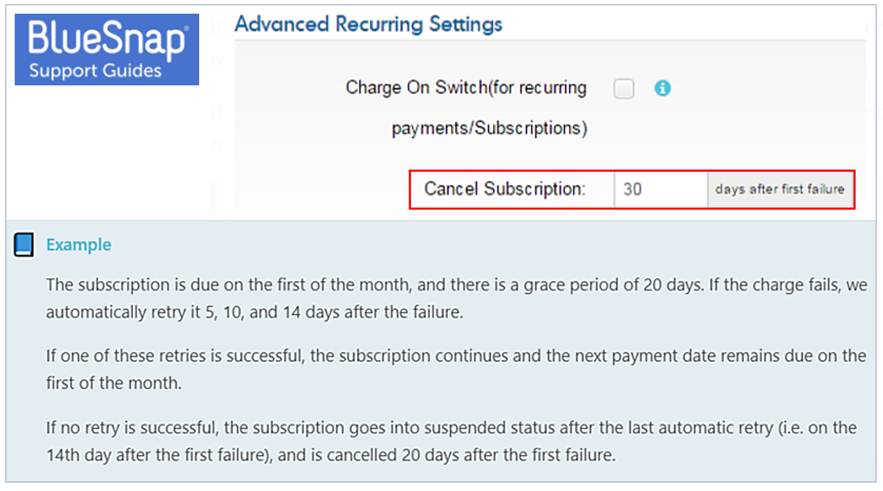
Task: Click the blue info icon beside the checkbox
Action: [662, 89]
